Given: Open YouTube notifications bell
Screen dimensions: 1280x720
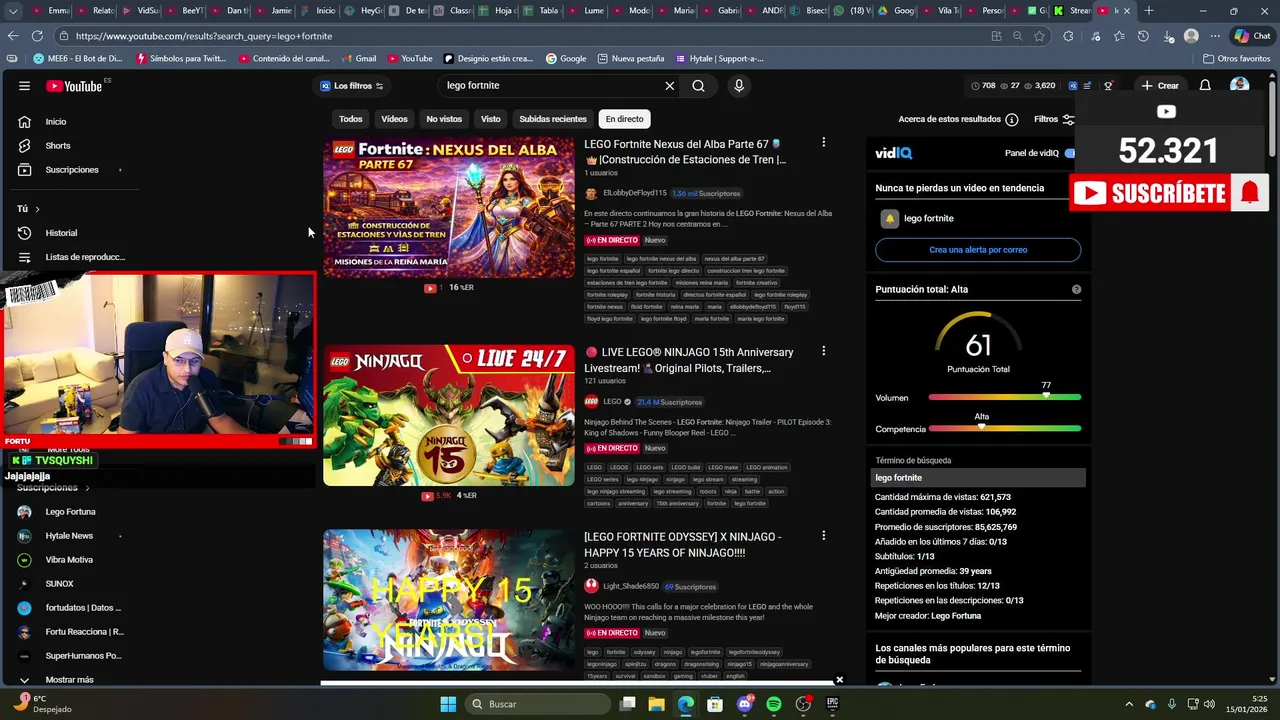Looking at the screenshot, I should [1205, 86].
